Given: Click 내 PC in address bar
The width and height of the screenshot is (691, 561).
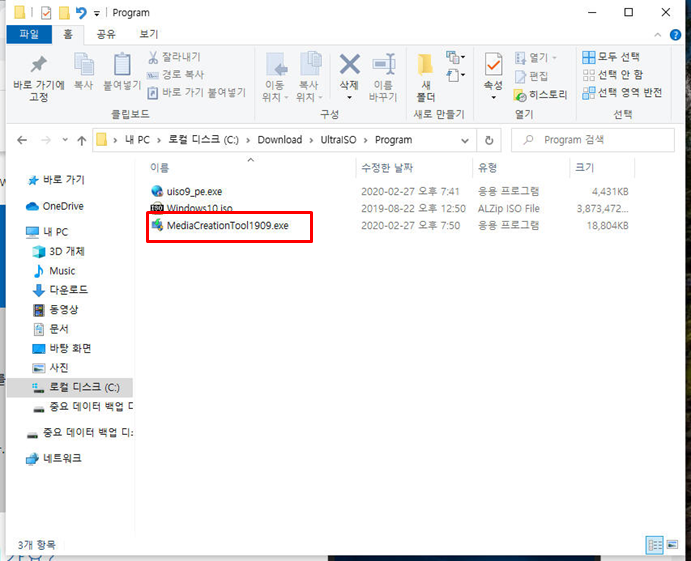Looking at the screenshot, I should (137, 140).
